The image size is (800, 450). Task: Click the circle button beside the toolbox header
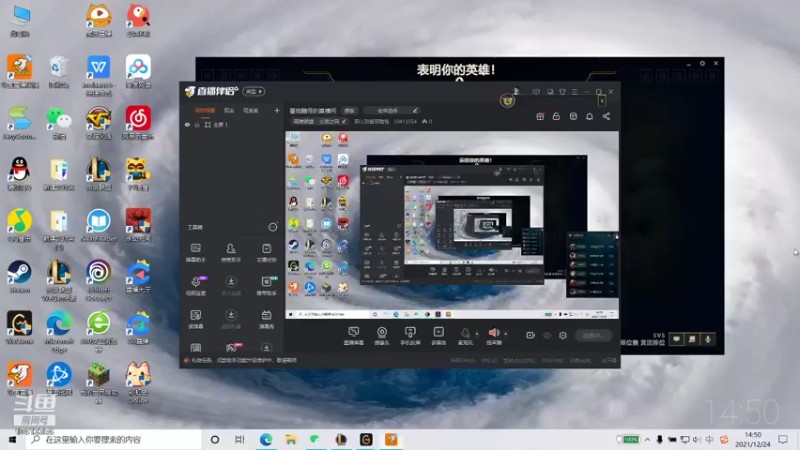pyautogui.click(x=273, y=227)
